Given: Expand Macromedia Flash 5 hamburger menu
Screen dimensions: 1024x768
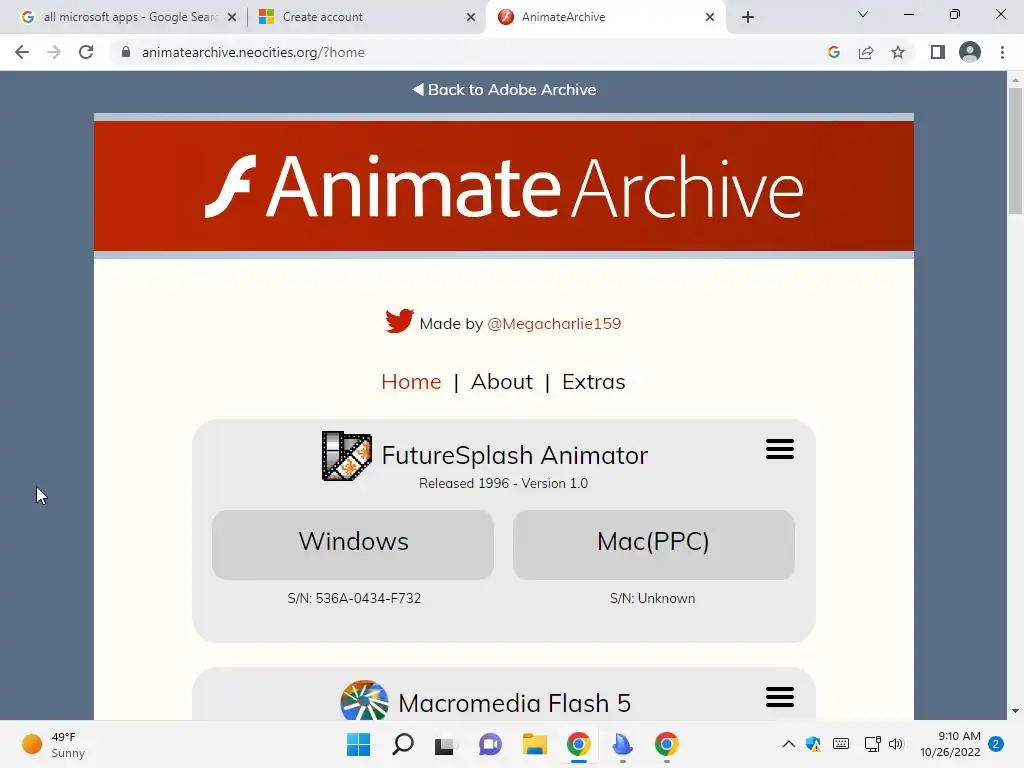Looking at the screenshot, I should click(780, 697).
